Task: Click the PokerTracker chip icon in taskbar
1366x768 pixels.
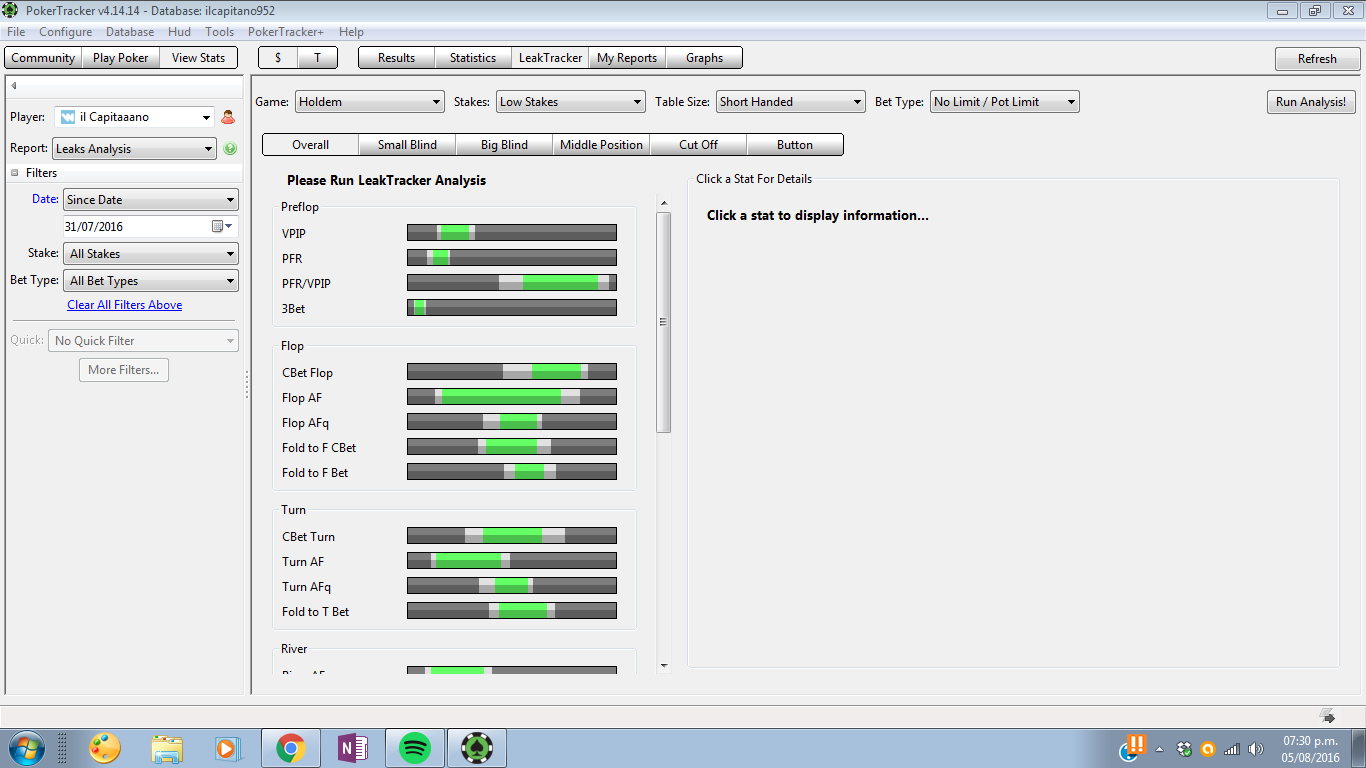Action: coord(477,748)
